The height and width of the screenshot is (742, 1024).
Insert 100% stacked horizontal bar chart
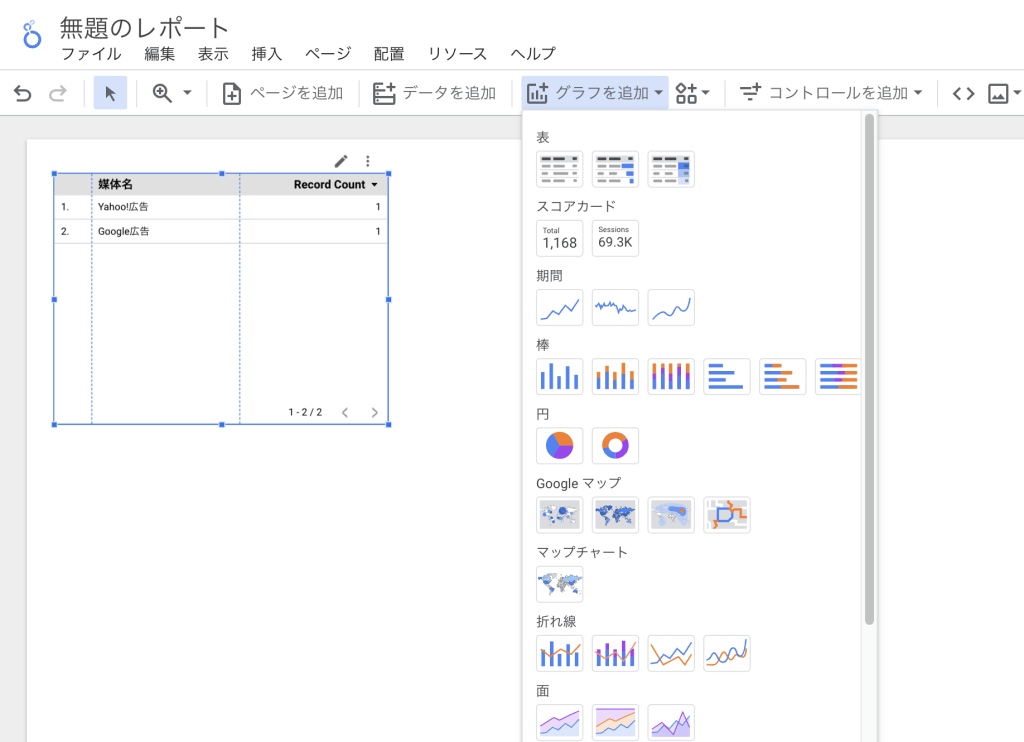pos(837,377)
